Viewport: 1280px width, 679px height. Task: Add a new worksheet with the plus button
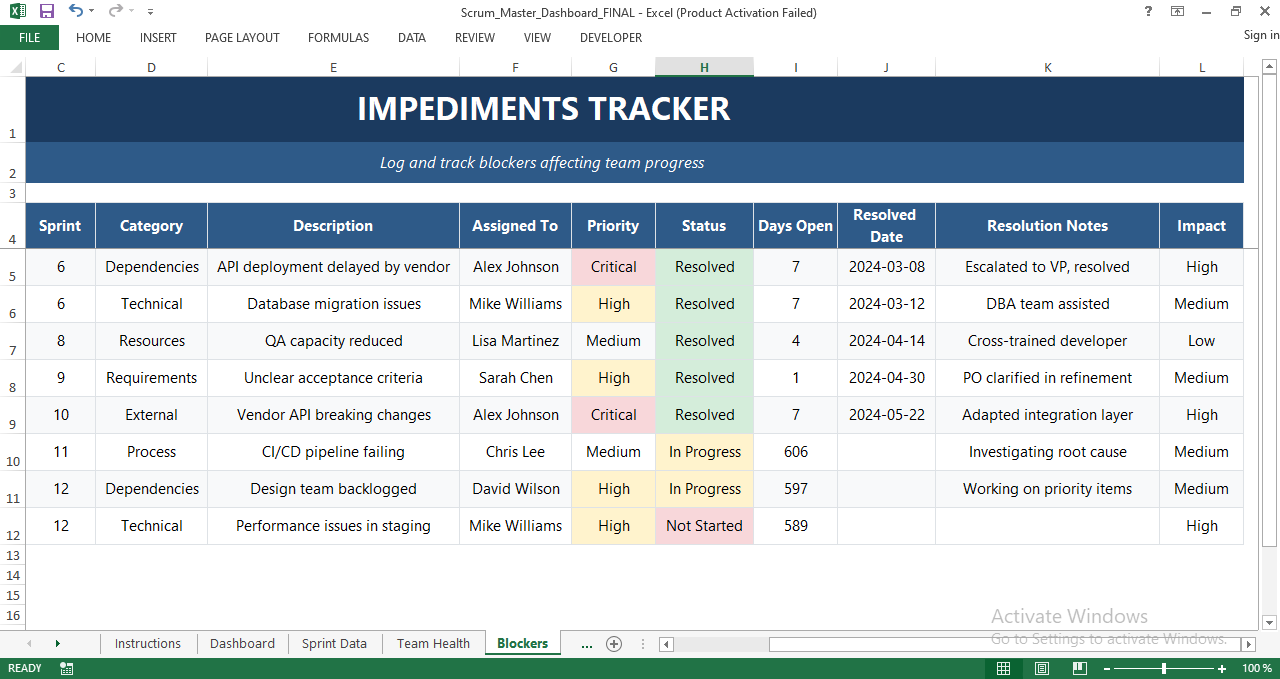click(614, 644)
